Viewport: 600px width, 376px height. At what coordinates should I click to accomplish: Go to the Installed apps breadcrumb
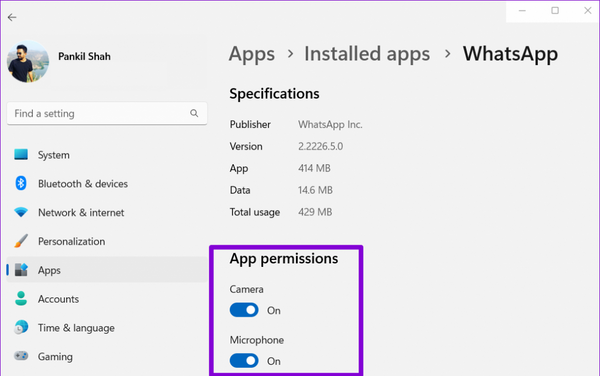(x=367, y=54)
